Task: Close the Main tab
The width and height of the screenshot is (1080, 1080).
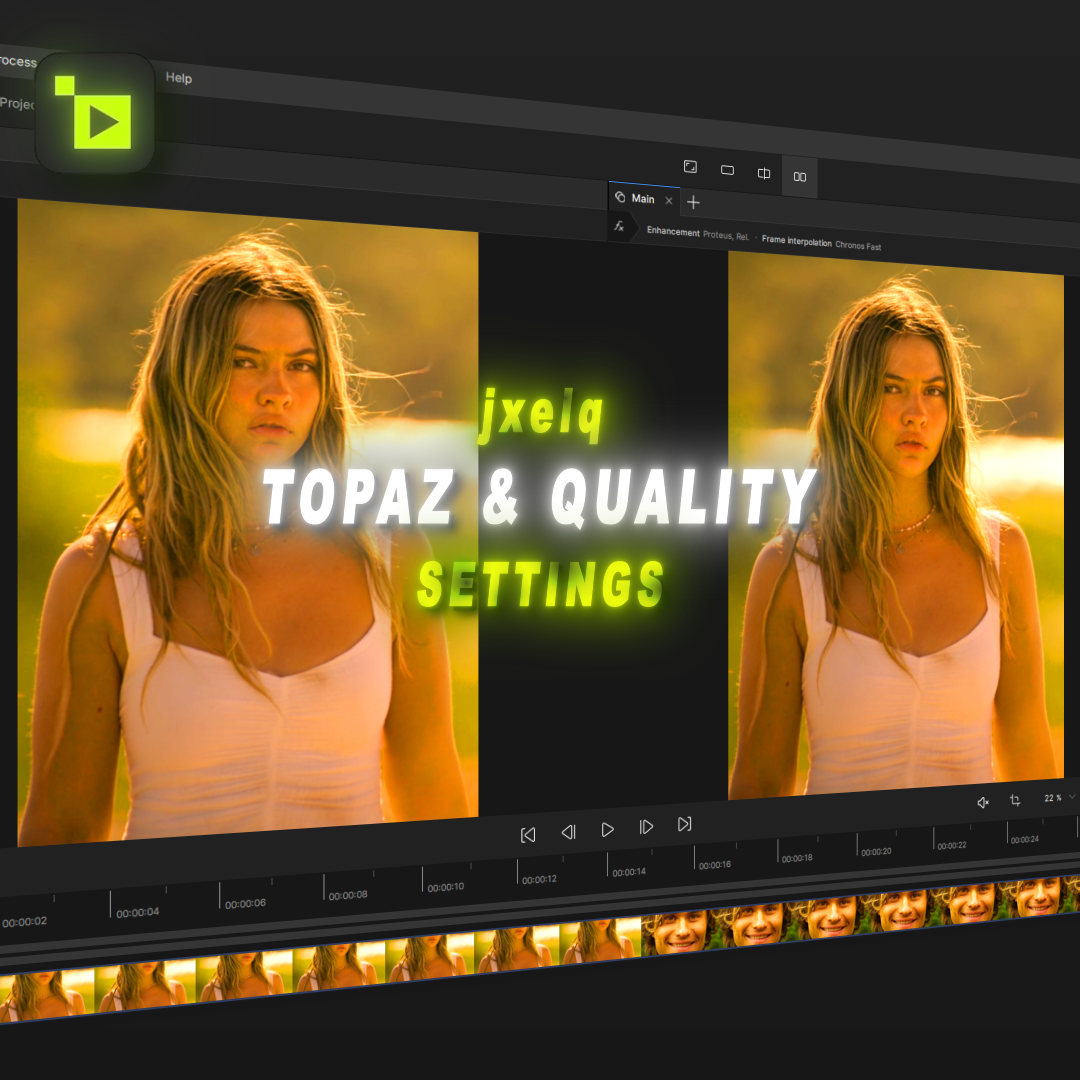Action: click(668, 200)
